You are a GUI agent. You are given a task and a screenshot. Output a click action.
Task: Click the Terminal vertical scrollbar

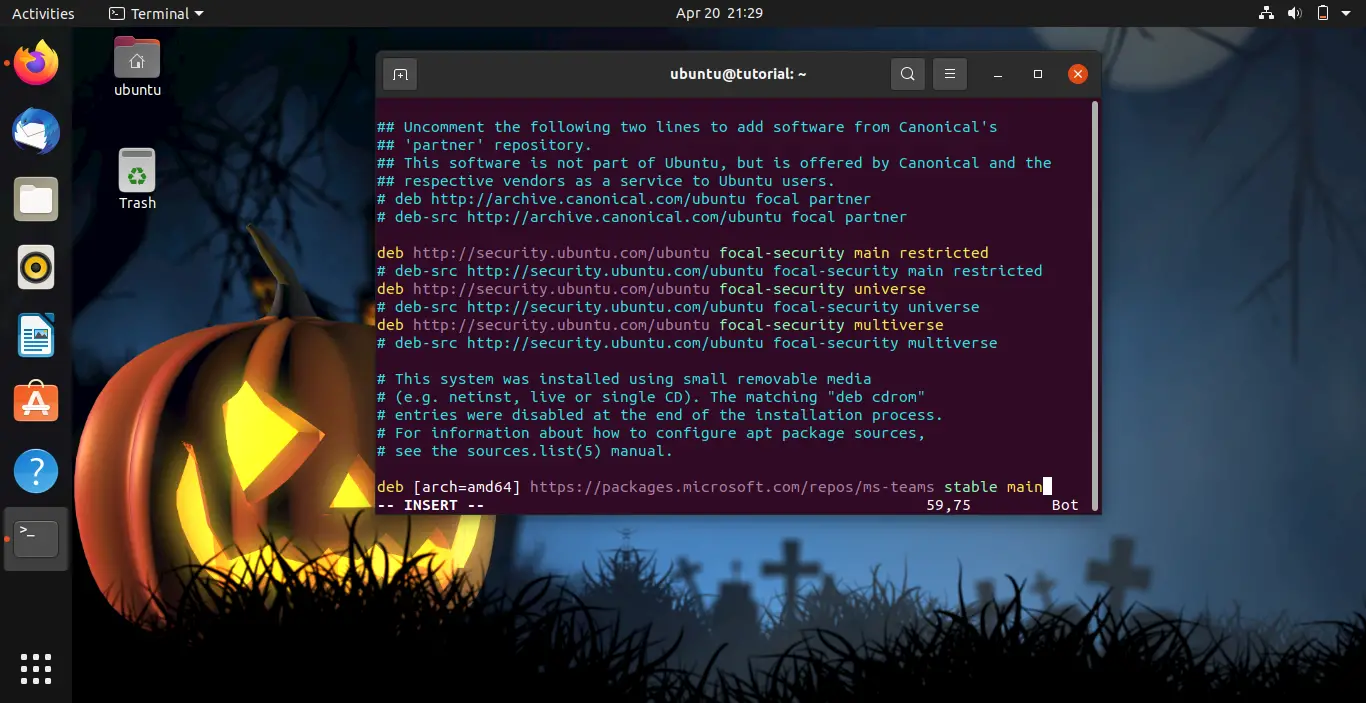[x=1095, y=305]
